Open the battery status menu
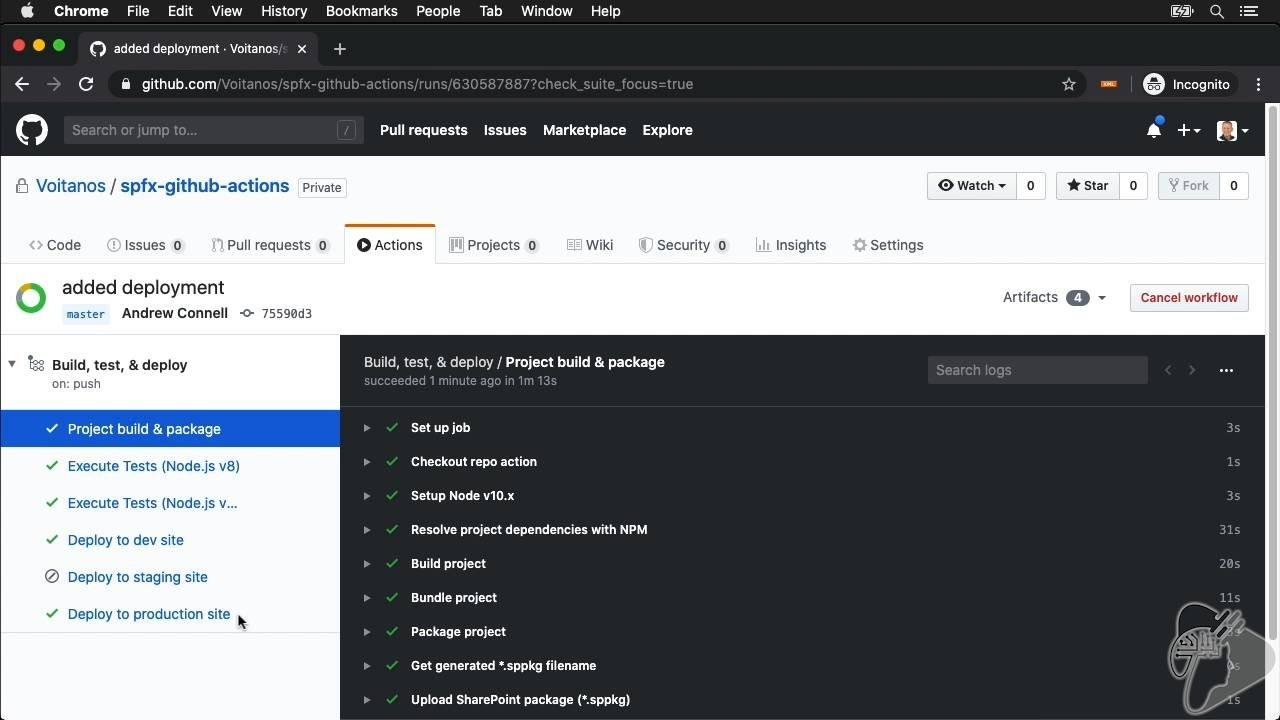The height and width of the screenshot is (720, 1280). [1182, 11]
